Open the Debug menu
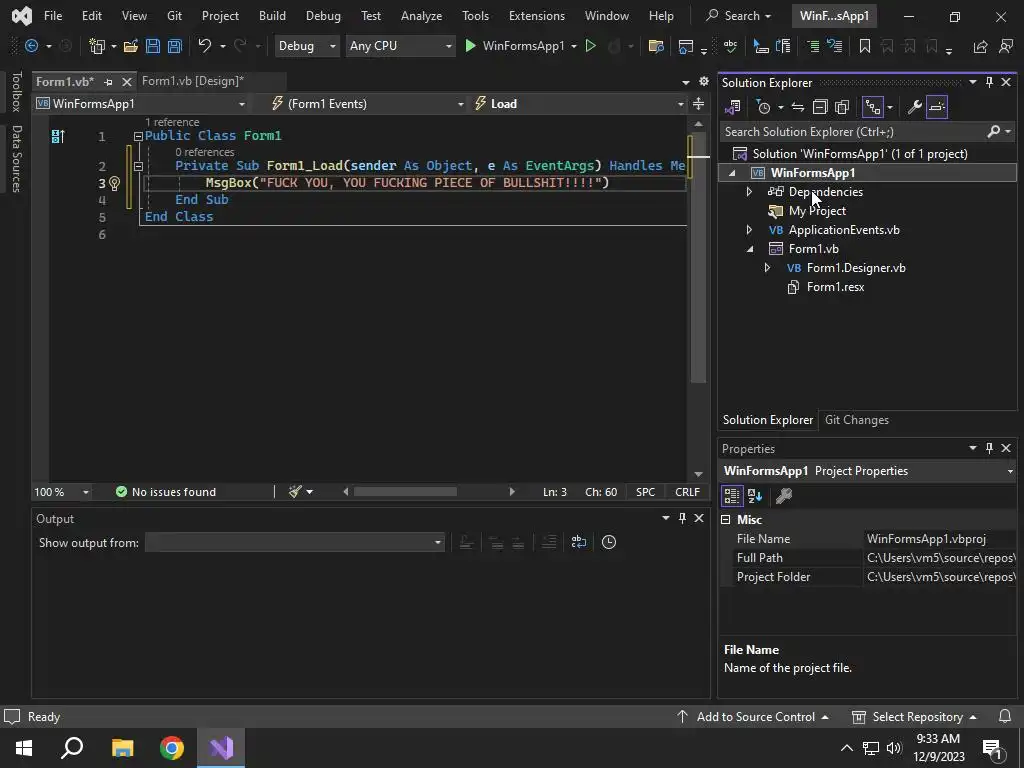 [323, 16]
